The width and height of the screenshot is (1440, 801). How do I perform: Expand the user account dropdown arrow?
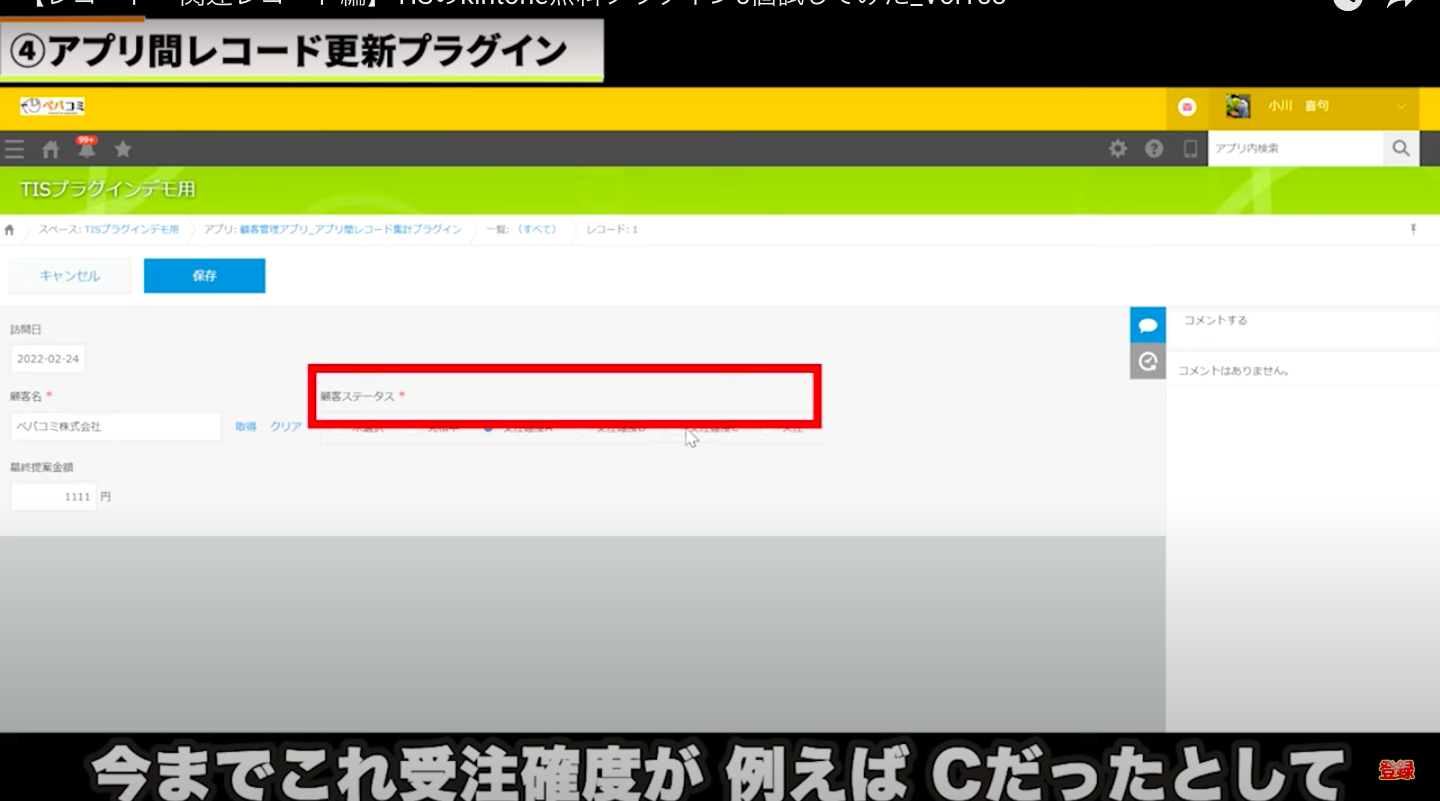coord(1401,107)
